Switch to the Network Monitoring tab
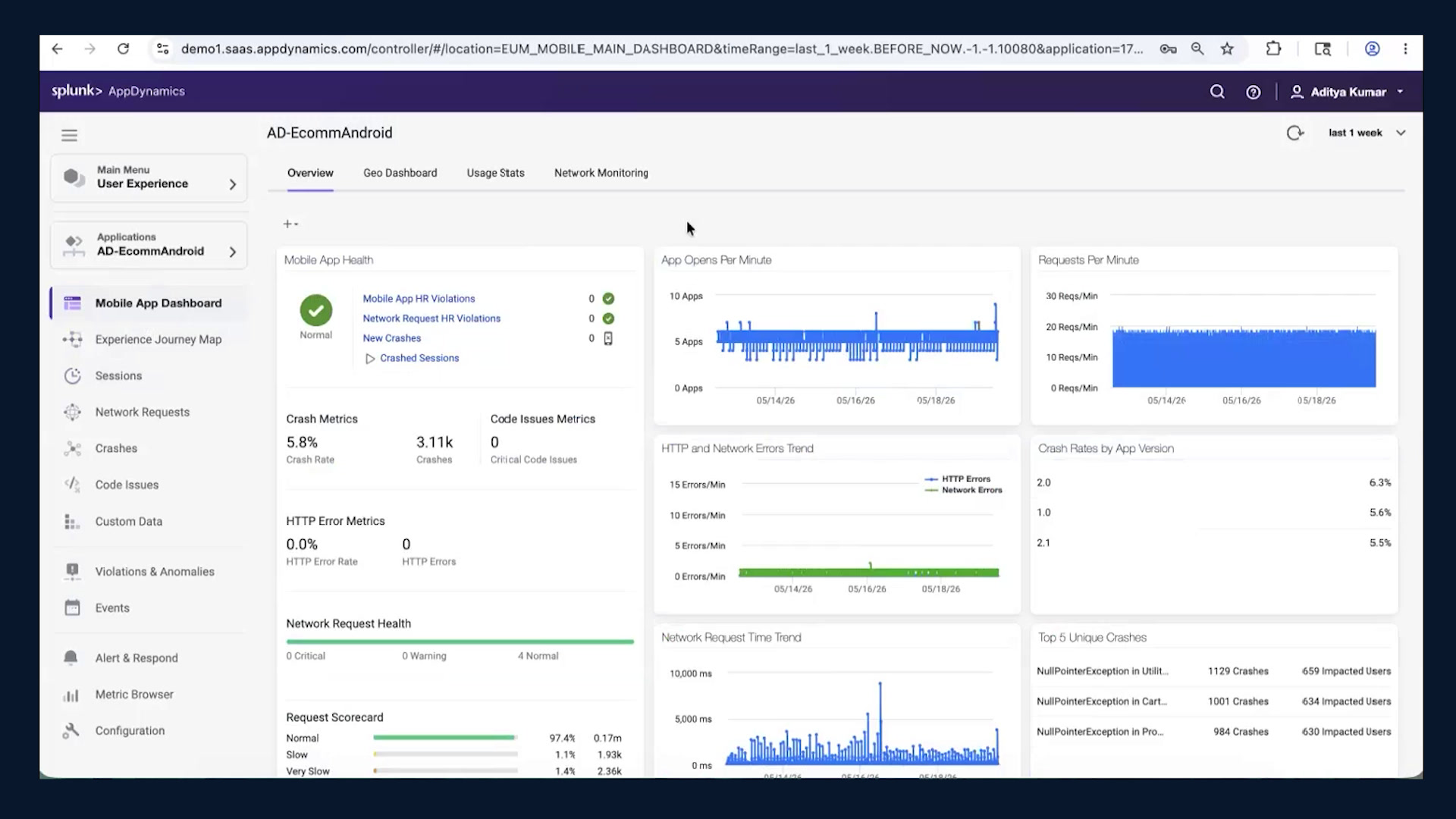 (x=601, y=173)
